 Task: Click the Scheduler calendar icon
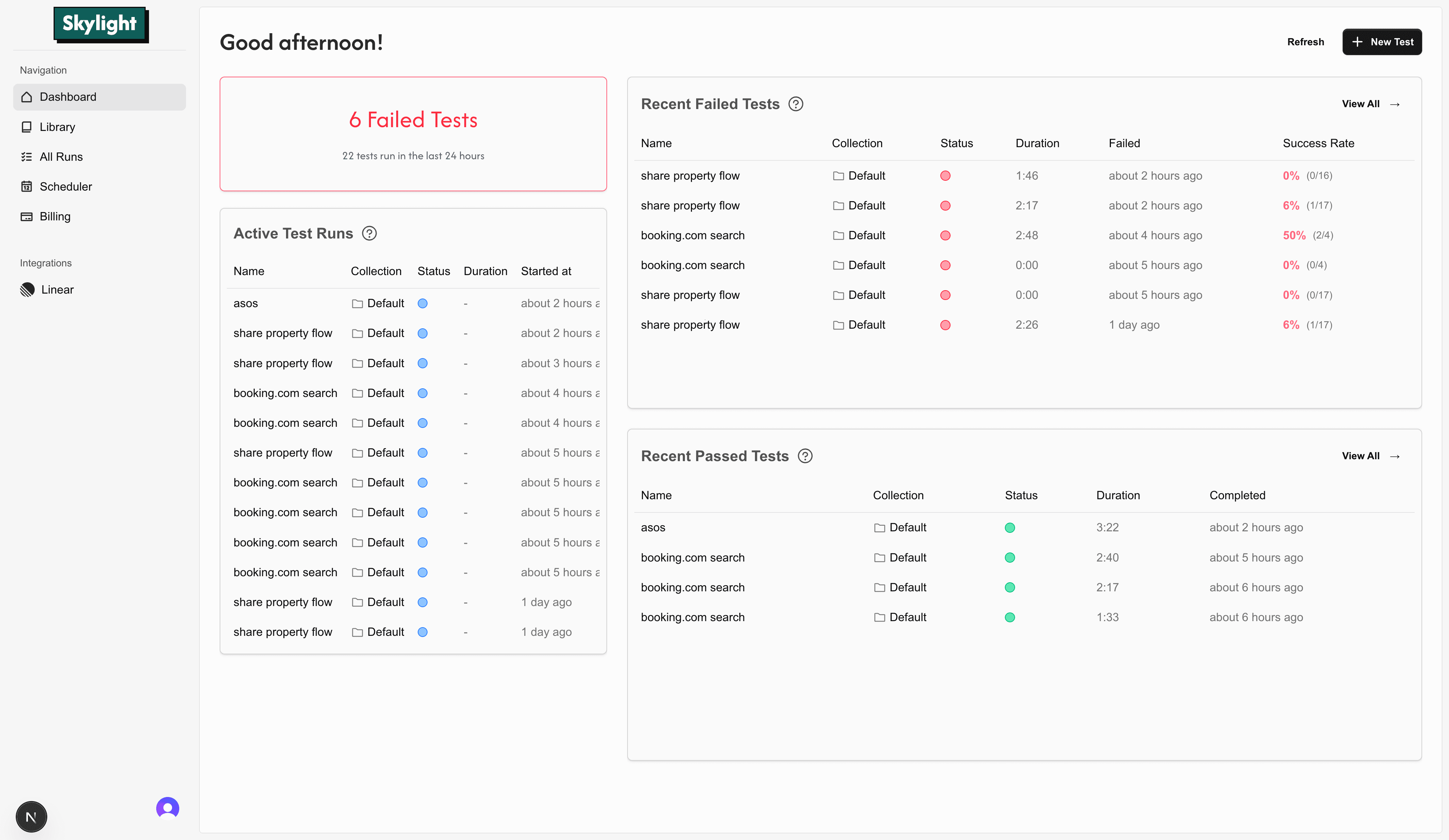(x=26, y=187)
